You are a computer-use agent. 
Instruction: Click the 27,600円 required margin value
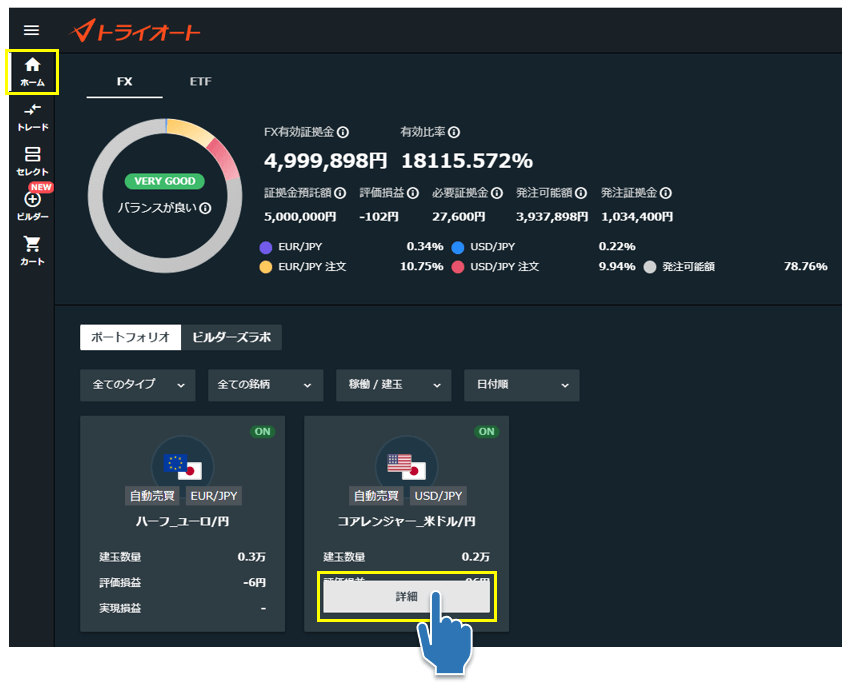tap(459, 217)
